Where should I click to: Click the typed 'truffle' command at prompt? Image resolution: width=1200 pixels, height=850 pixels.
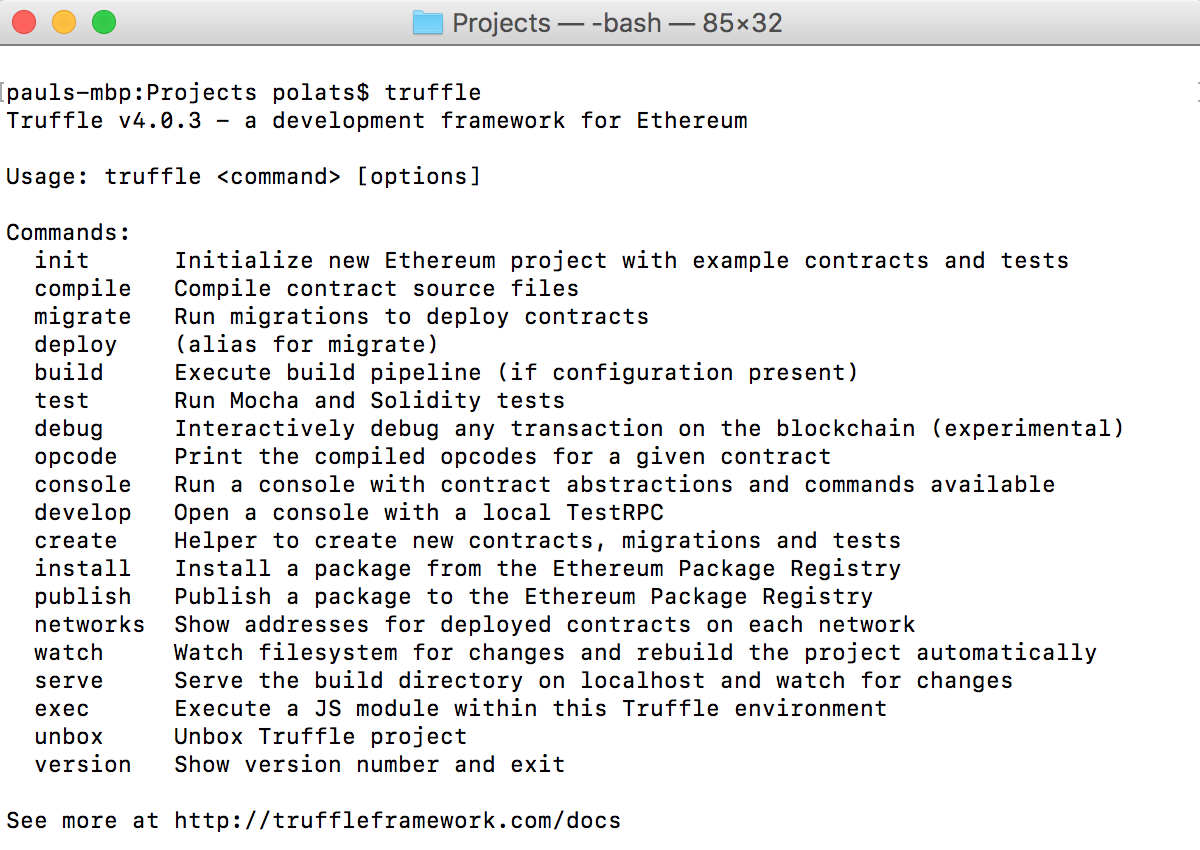coord(433,93)
